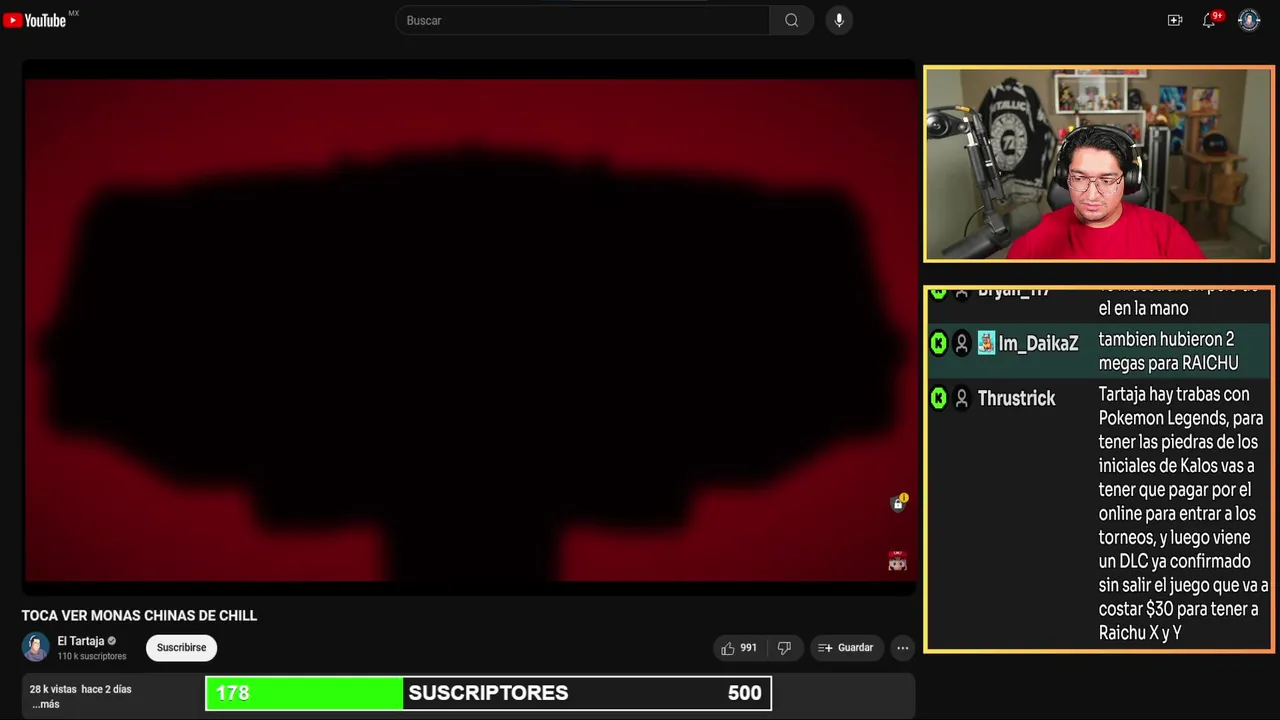This screenshot has height=720, width=1280.
Task: Click chat message about megas para RAICHU
Action: pos(1168,351)
